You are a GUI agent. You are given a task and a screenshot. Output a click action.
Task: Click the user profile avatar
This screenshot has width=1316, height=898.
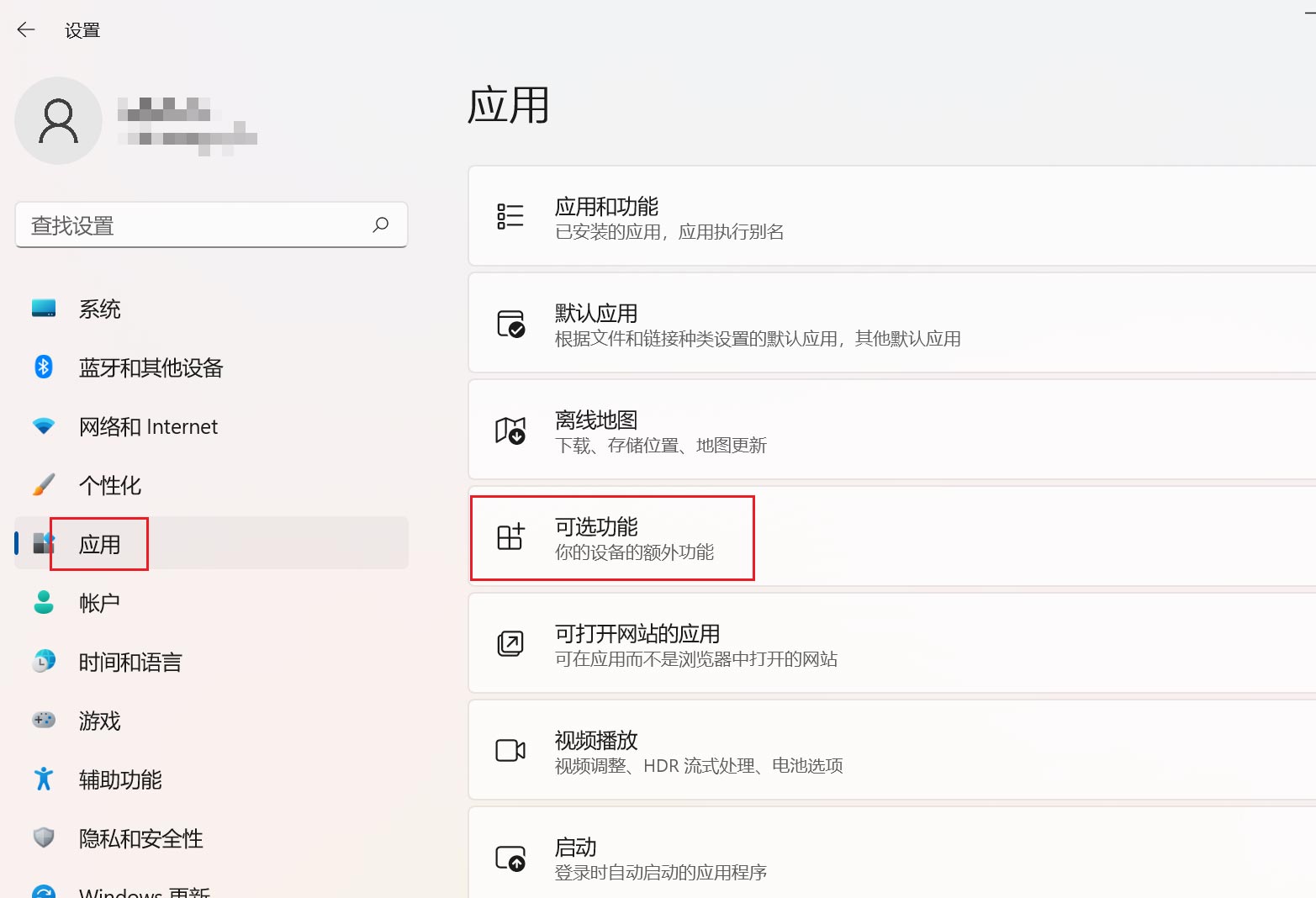coord(58,120)
